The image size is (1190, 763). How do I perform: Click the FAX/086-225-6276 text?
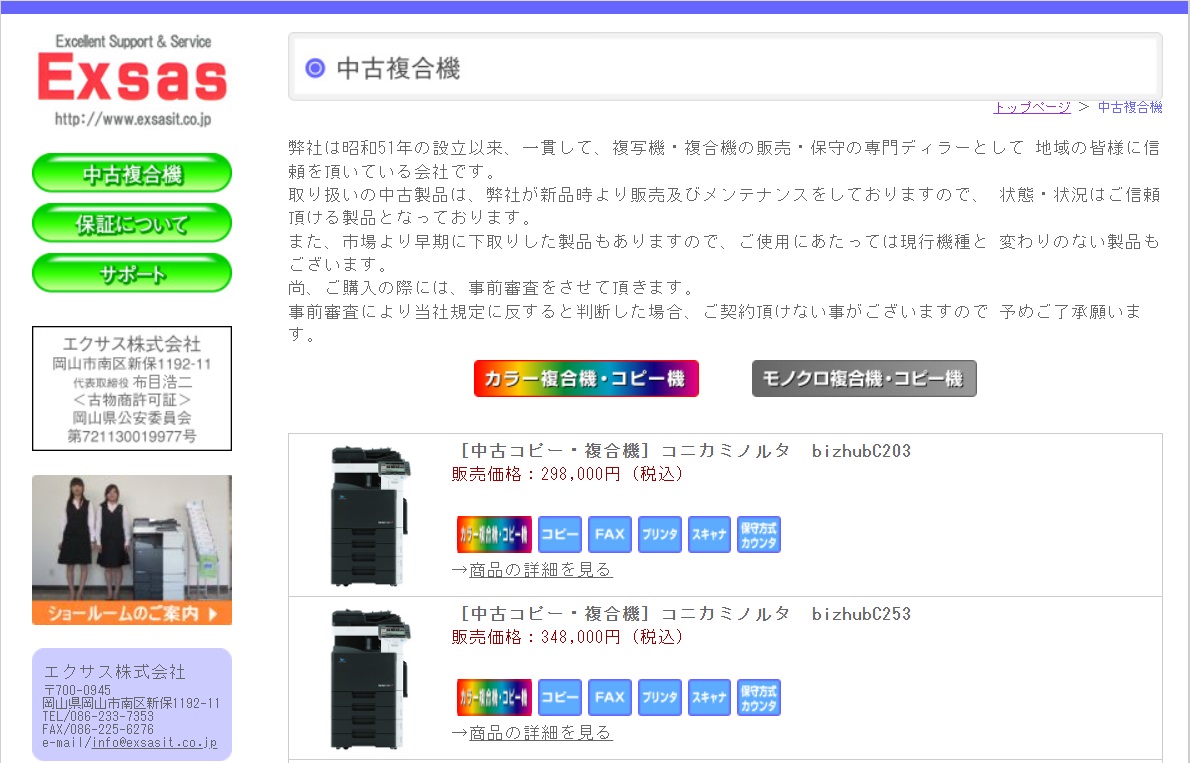click(98, 730)
